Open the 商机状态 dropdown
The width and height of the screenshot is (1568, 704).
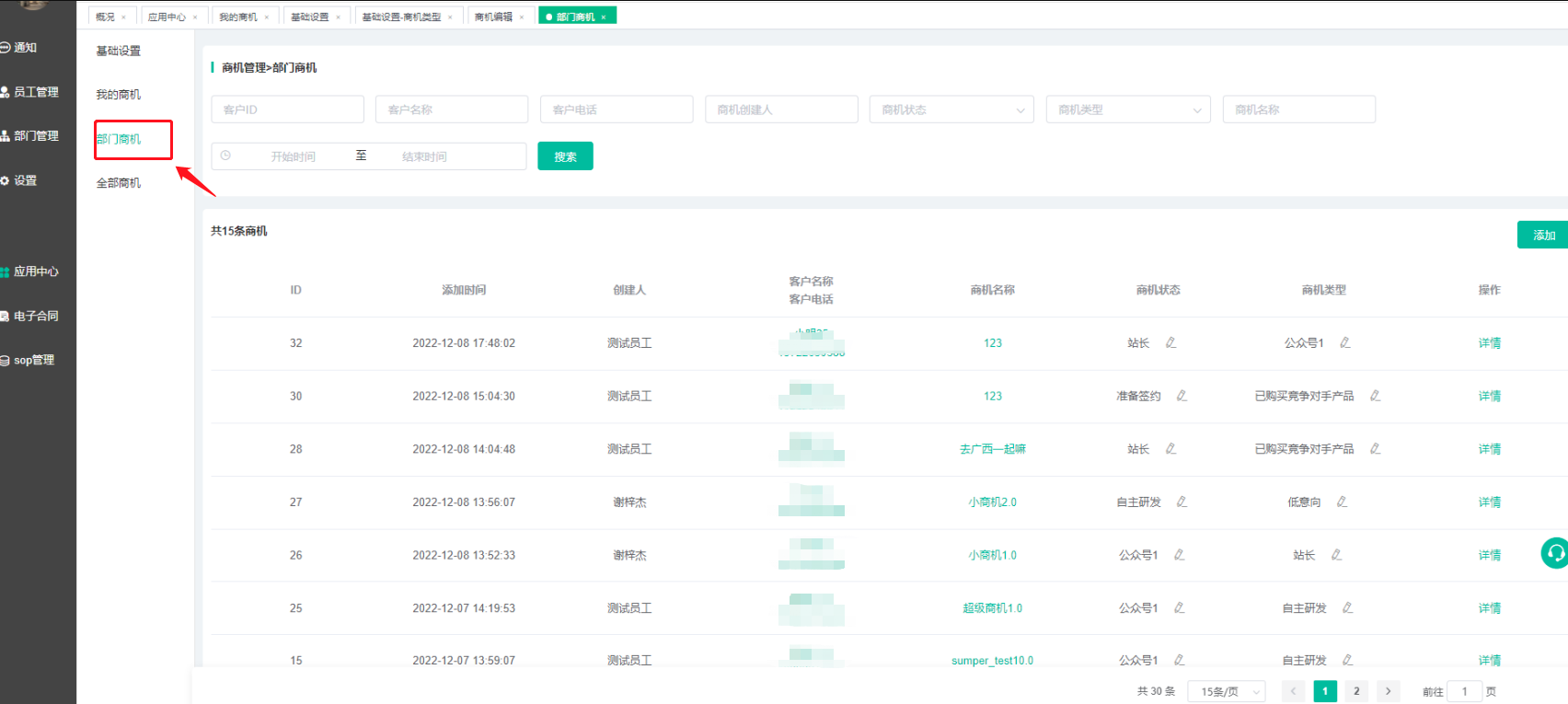(x=952, y=110)
